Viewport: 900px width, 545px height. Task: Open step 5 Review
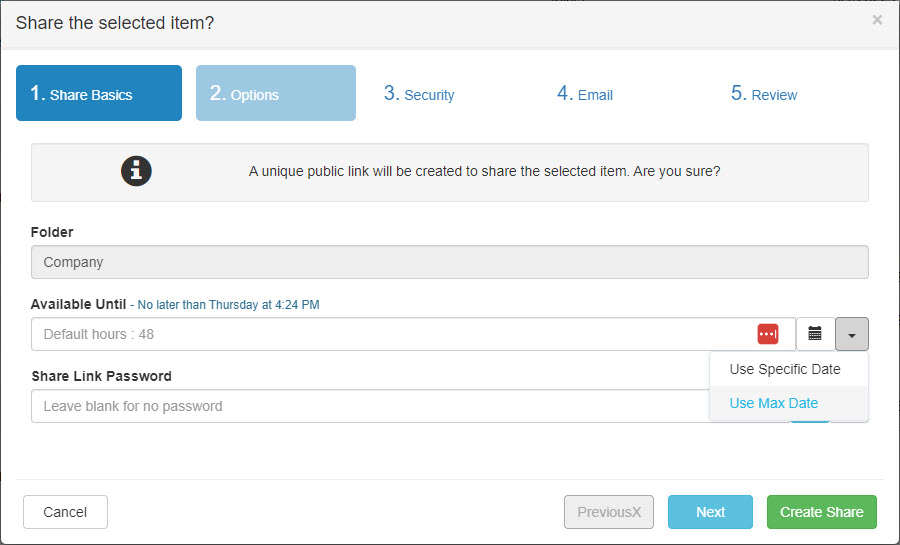tap(763, 94)
